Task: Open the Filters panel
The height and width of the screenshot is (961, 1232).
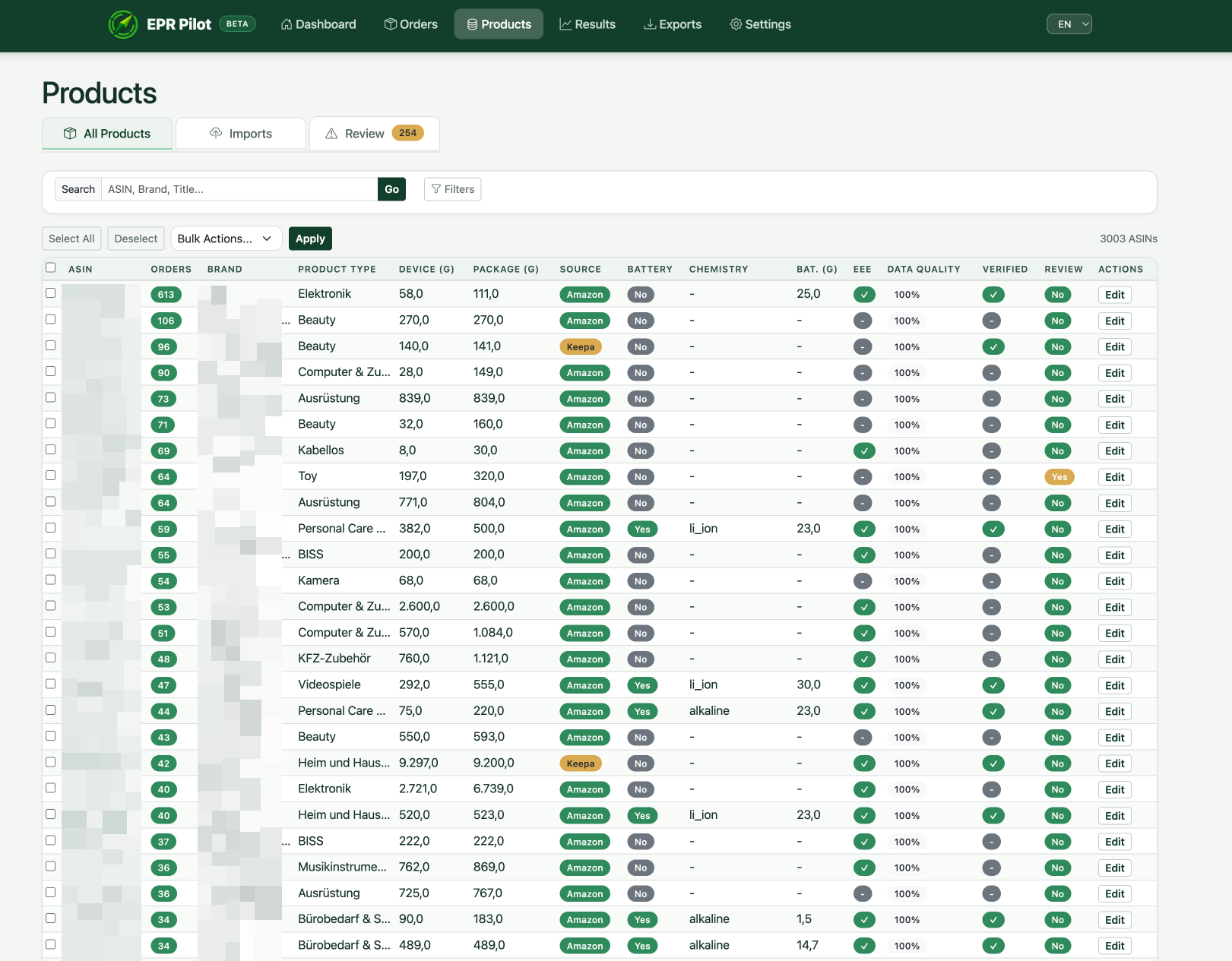Action: coord(452,189)
